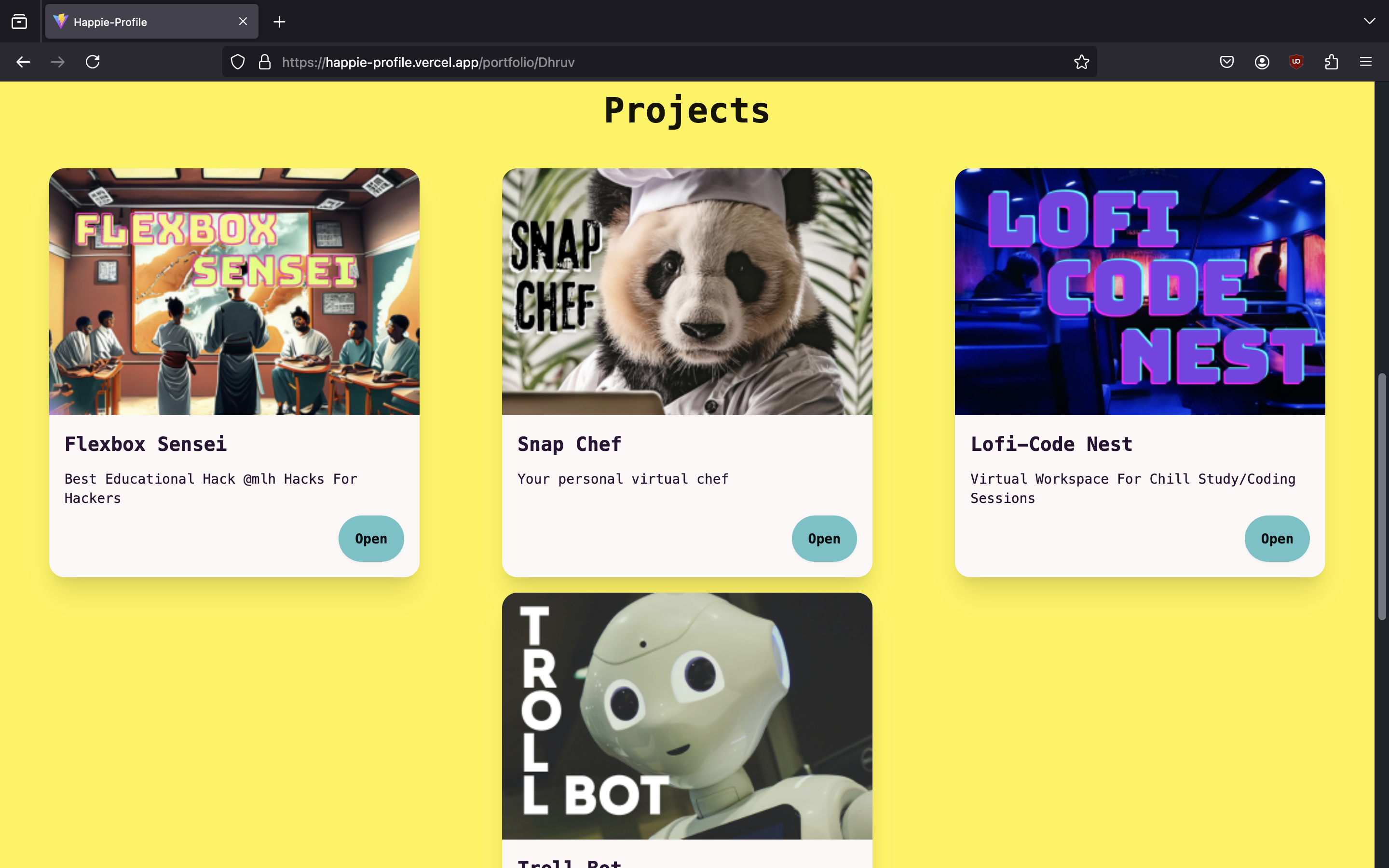The height and width of the screenshot is (868, 1389).
Task: Click the browser back arrow
Action: pos(23,62)
